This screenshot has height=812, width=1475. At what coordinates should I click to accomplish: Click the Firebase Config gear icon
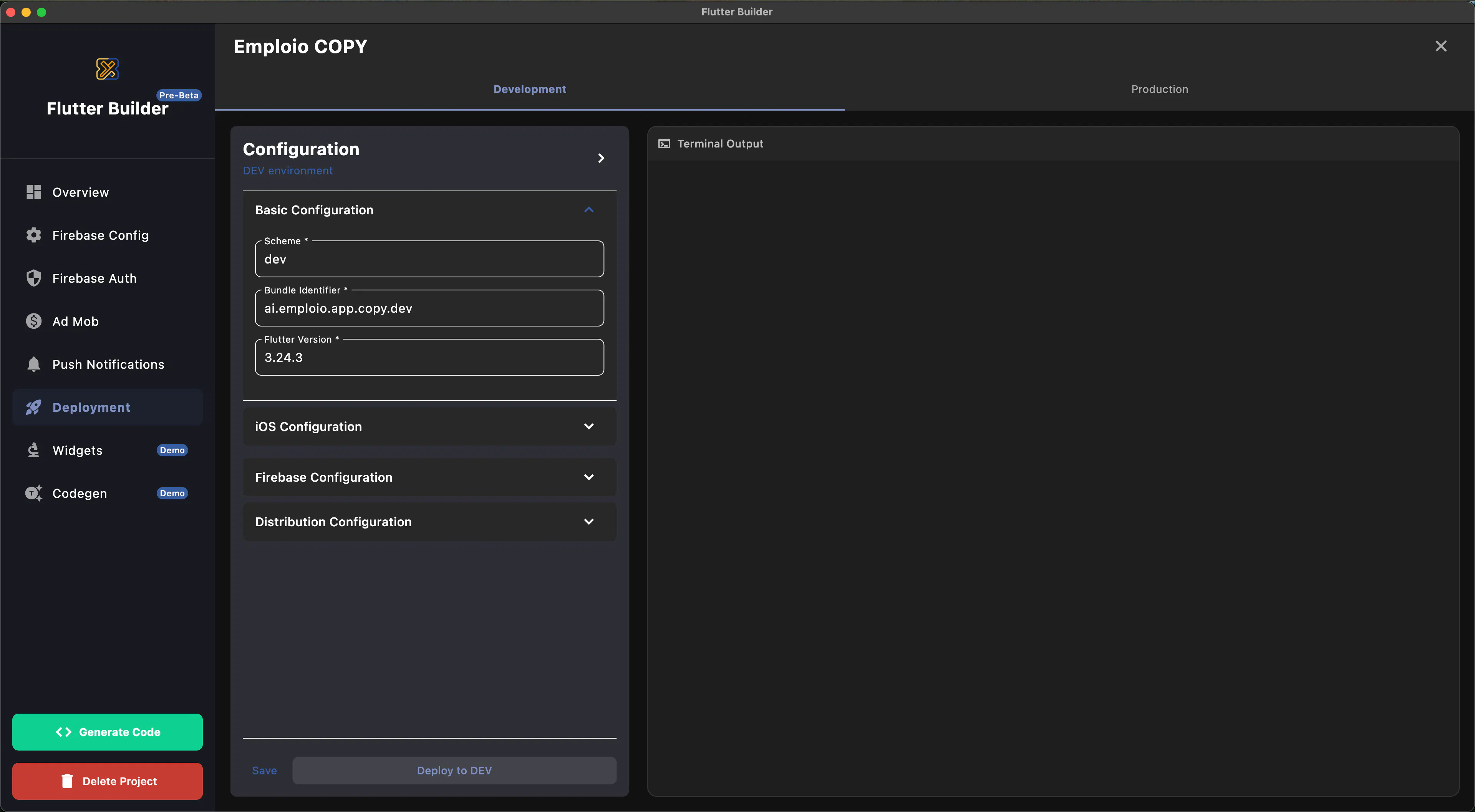click(34, 235)
